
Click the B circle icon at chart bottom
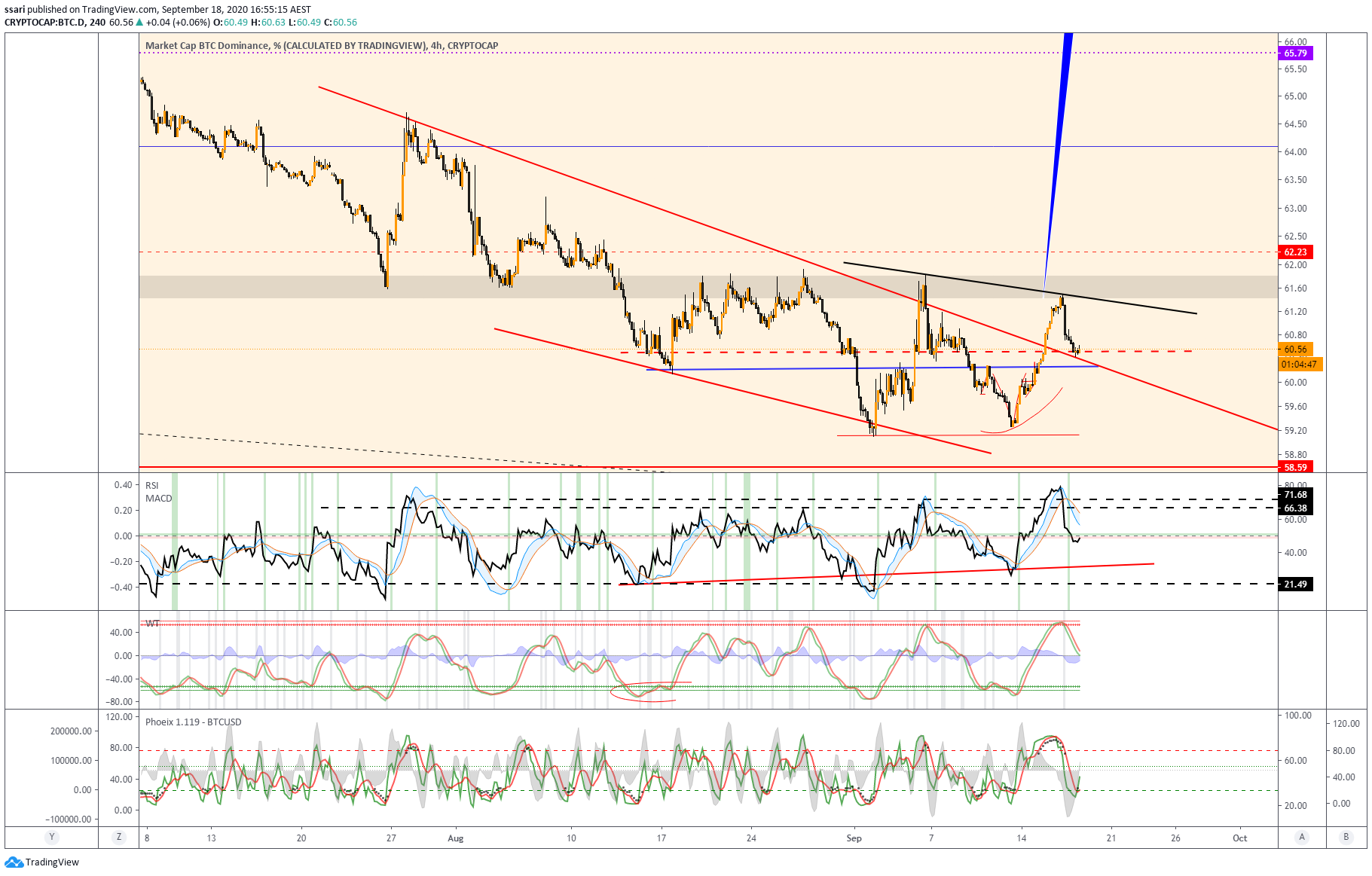click(x=1346, y=837)
